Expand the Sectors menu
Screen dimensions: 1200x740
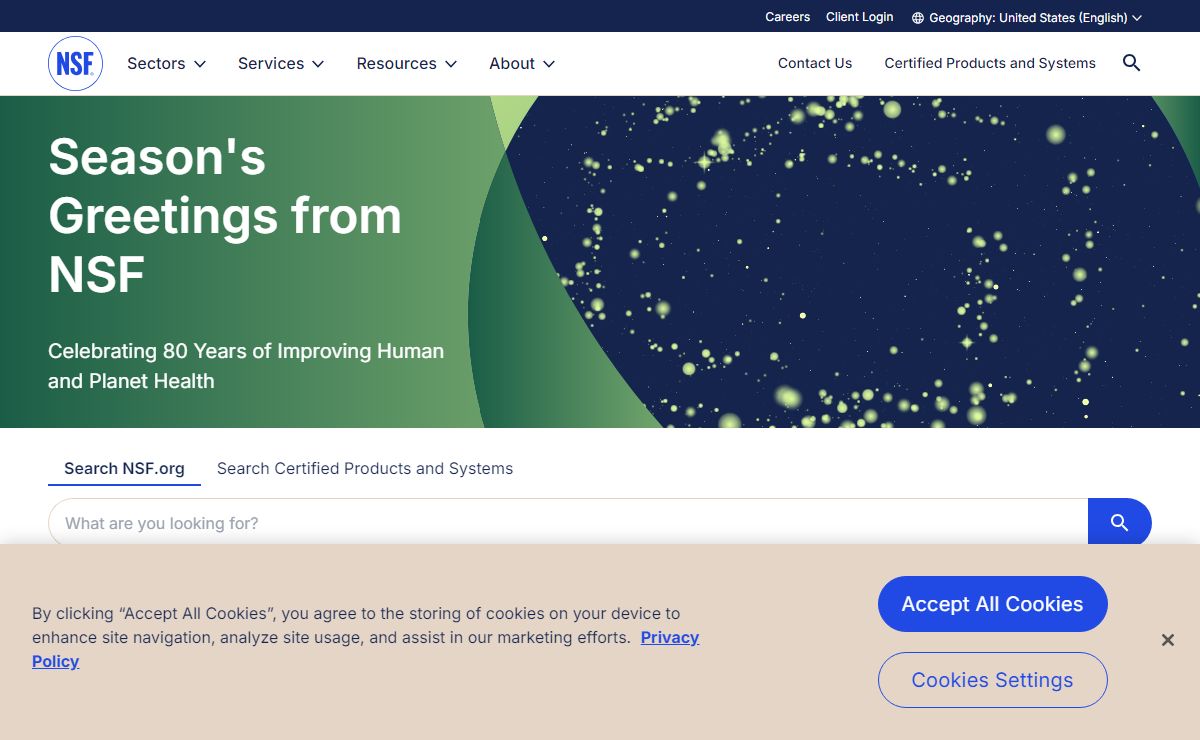[166, 63]
